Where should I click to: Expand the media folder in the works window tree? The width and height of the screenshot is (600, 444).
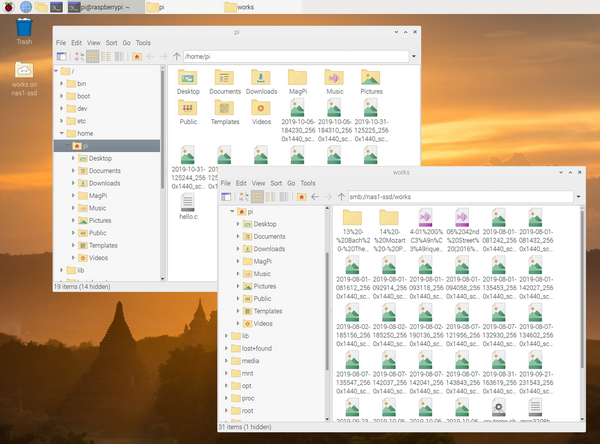click(x=226, y=360)
